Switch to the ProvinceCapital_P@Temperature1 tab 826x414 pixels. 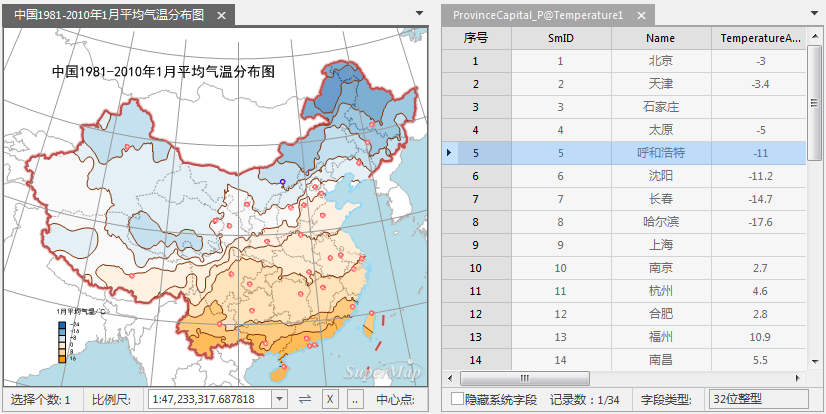click(537, 17)
